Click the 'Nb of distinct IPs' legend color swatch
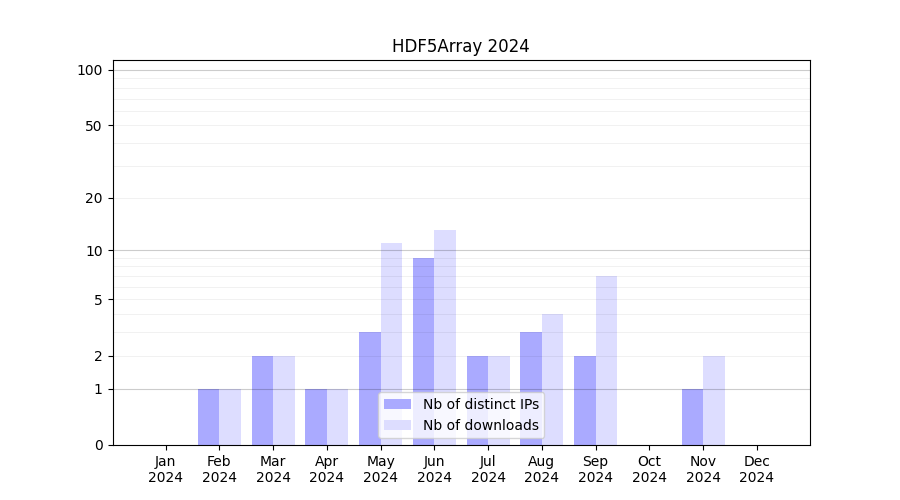This screenshot has height=500, width=900. click(397, 404)
